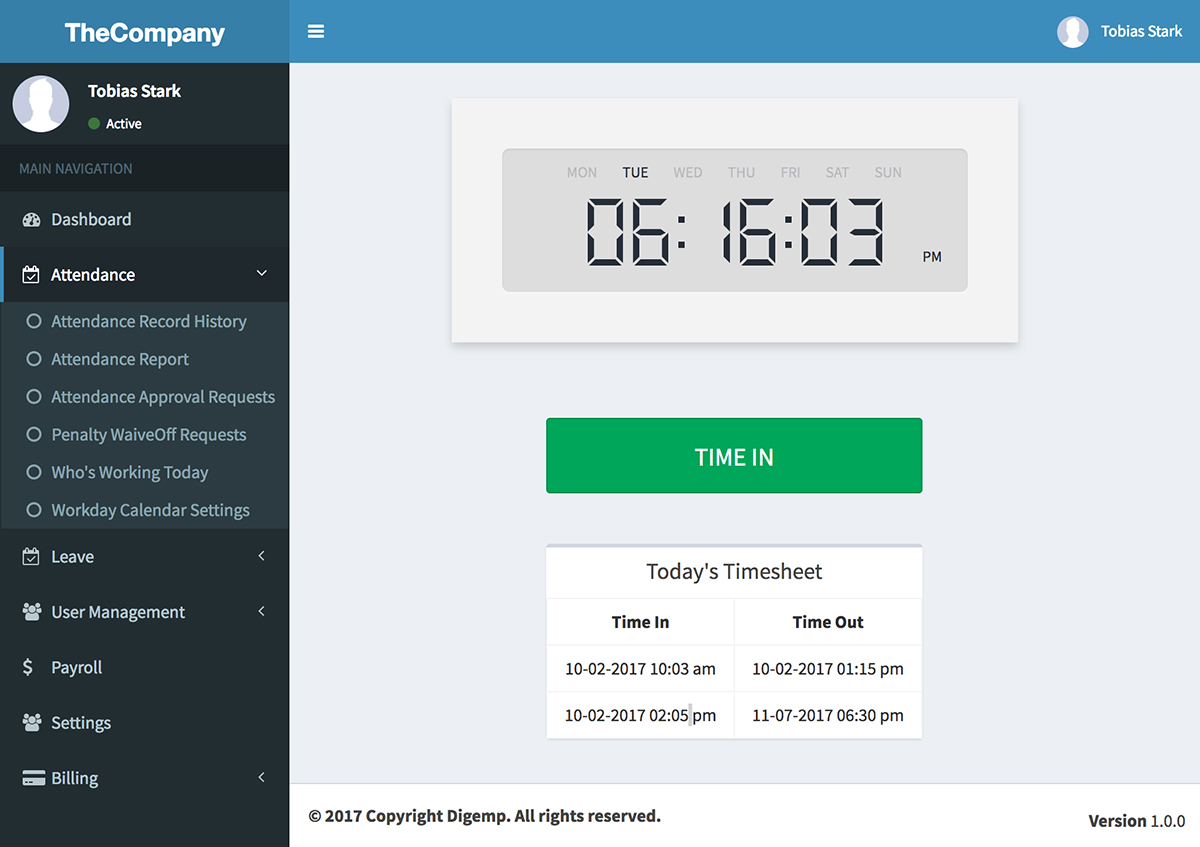Select cell 10-02-2017 01:15 pm
The height and width of the screenshot is (847, 1200).
[x=828, y=669]
